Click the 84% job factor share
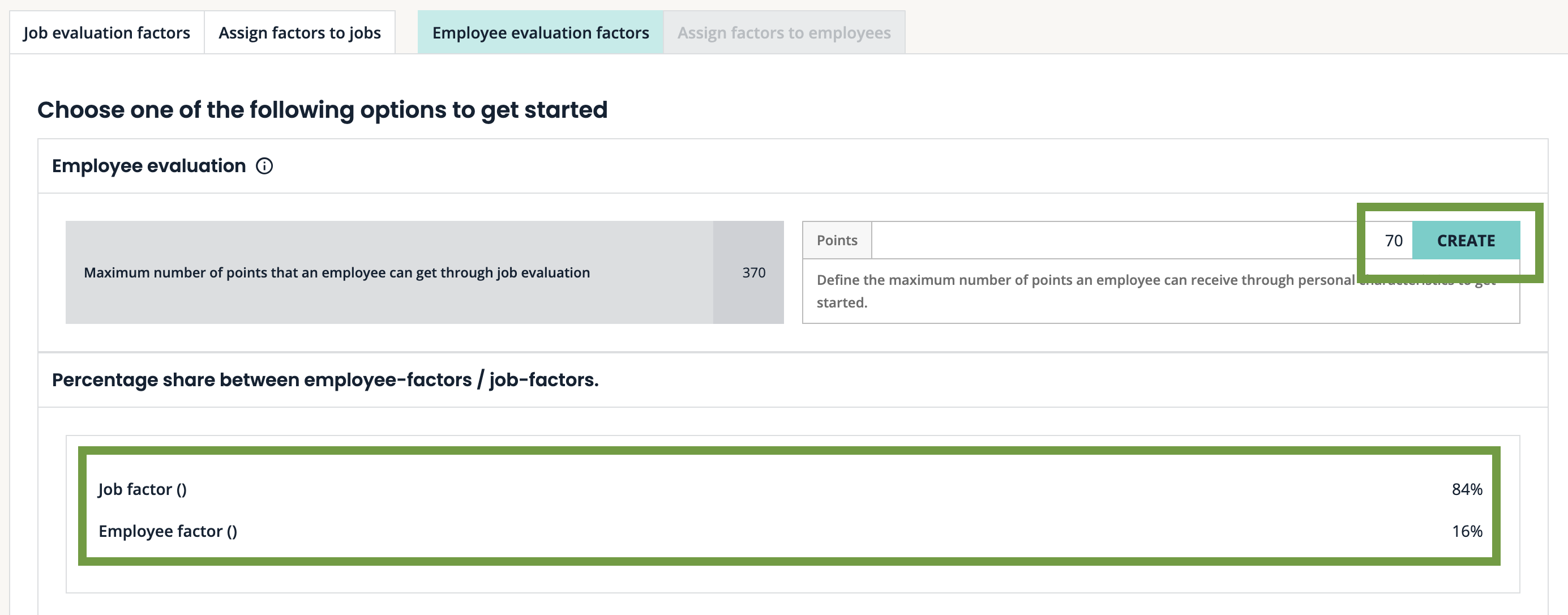The width and height of the screenshot is (1568, 615). [1466, 489]
